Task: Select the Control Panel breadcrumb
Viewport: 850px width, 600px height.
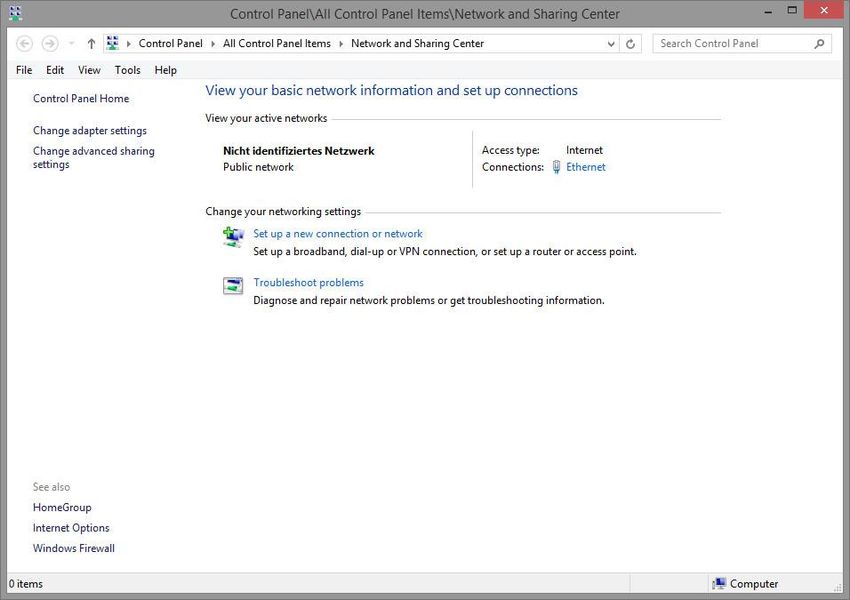Action: [170, 43]
